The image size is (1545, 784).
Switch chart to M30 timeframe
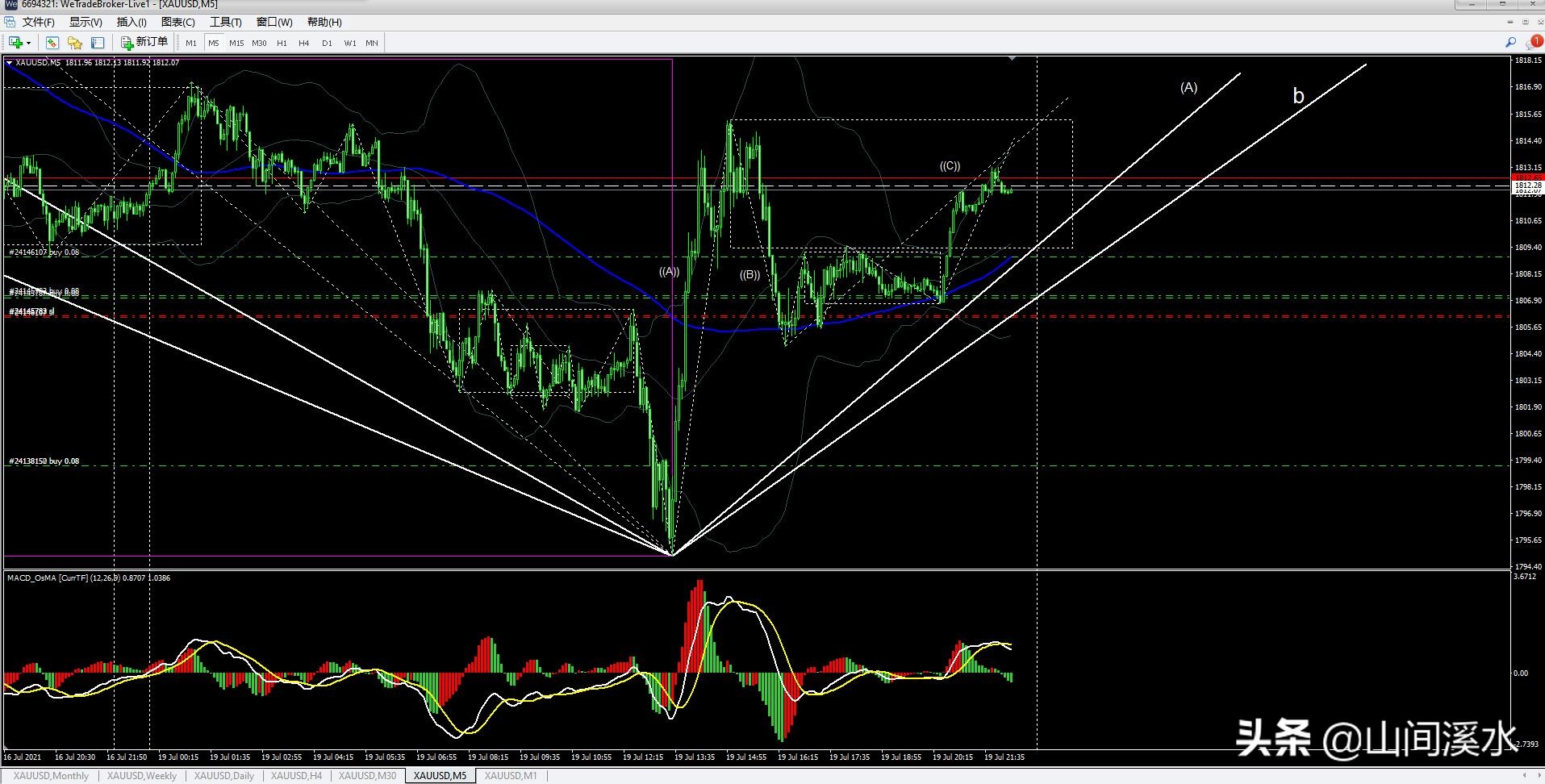(x=259, y=43)
